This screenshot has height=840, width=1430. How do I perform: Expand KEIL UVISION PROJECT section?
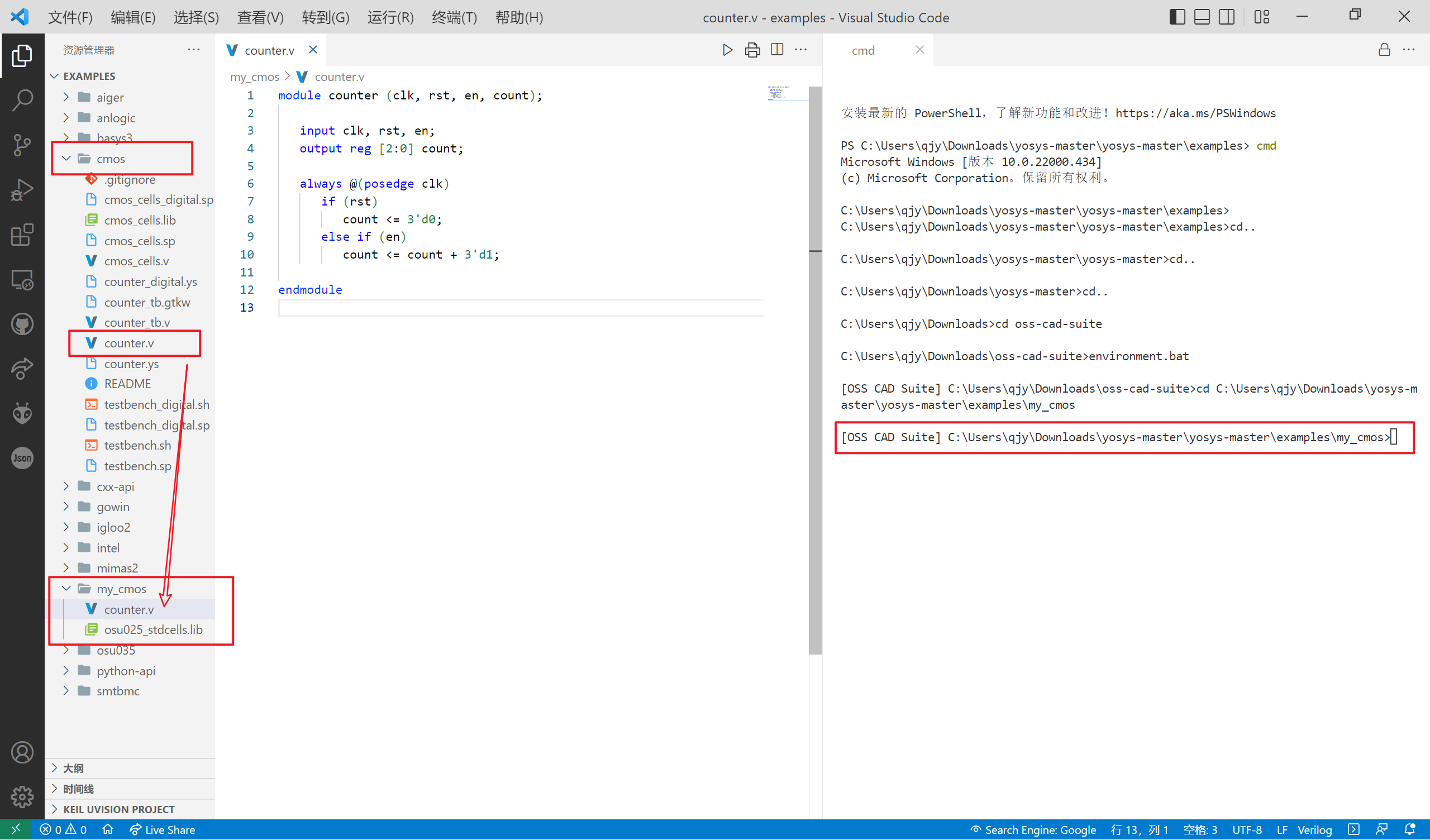point(131,809)
